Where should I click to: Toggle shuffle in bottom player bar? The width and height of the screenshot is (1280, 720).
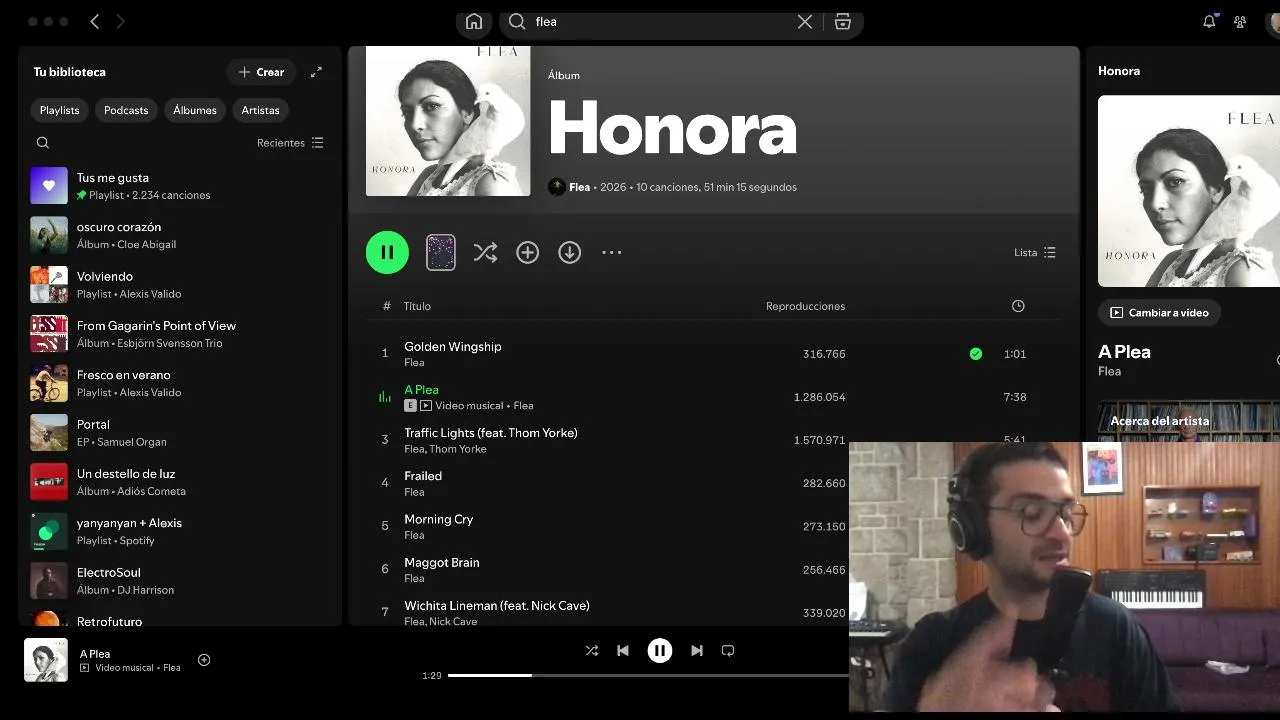click(592, 651)
